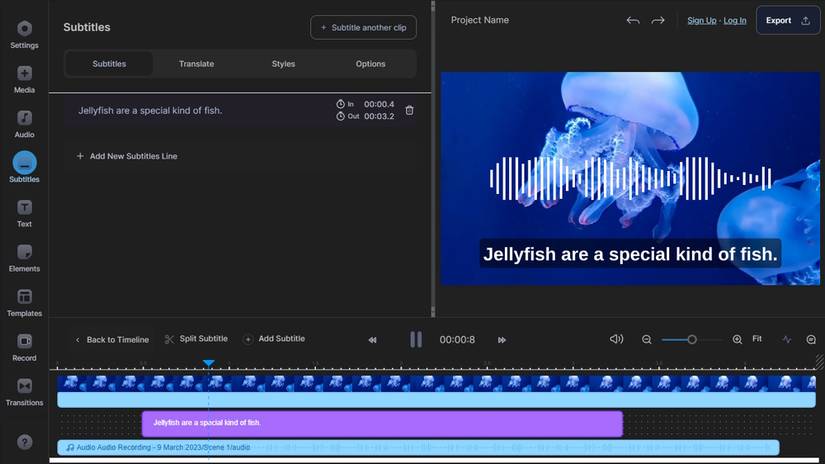Image resolution: width=825 pixels, height=464 pixels.
Task: Open the Sign Up link
Action: coord(701,21)
